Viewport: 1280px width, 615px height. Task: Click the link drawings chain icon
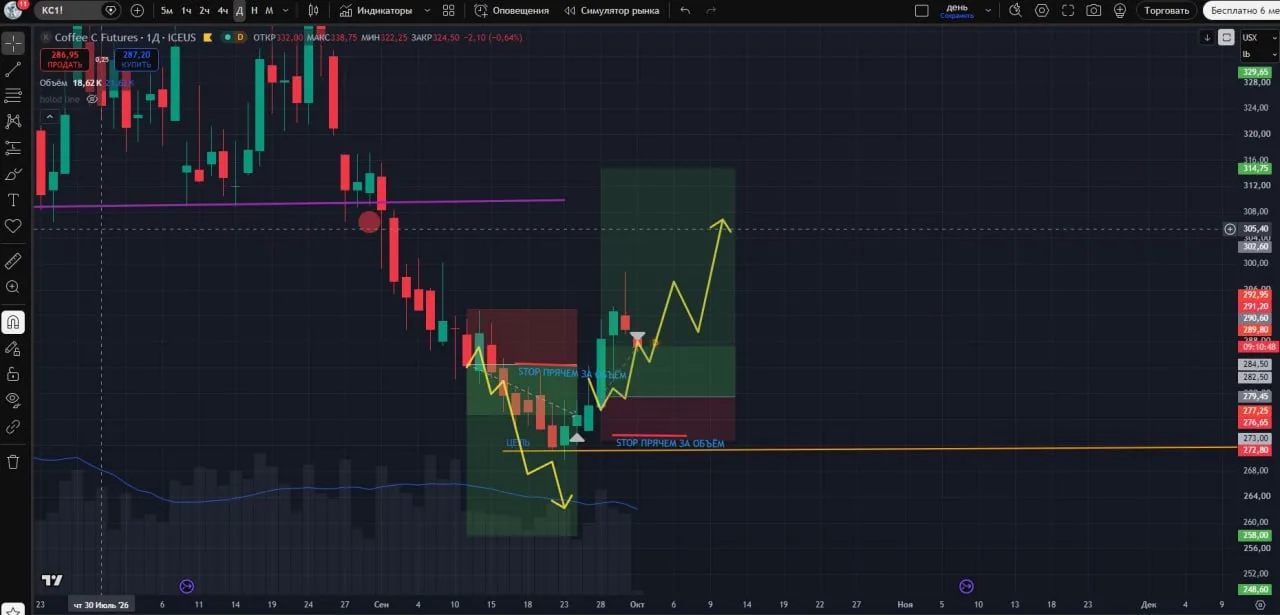point(13,426)
